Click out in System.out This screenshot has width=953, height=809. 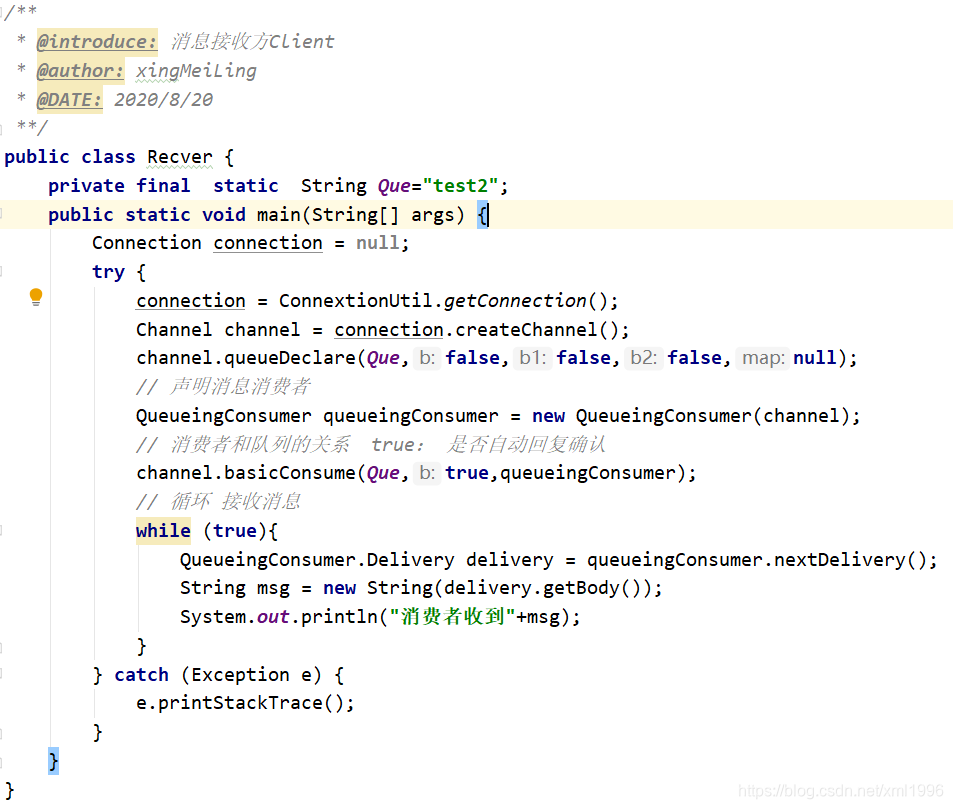click(x=272, y=617)
